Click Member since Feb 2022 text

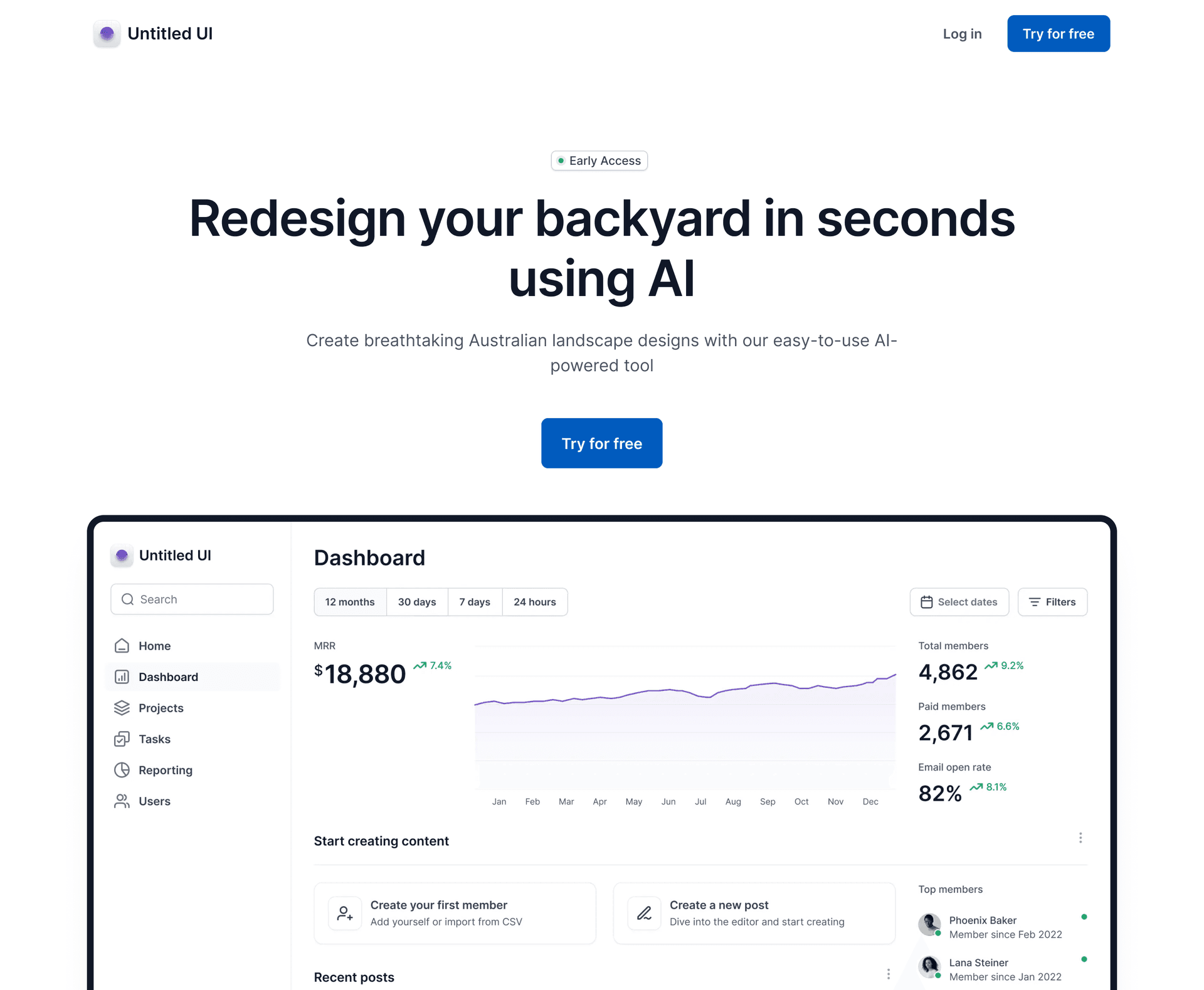(1005, 935)
